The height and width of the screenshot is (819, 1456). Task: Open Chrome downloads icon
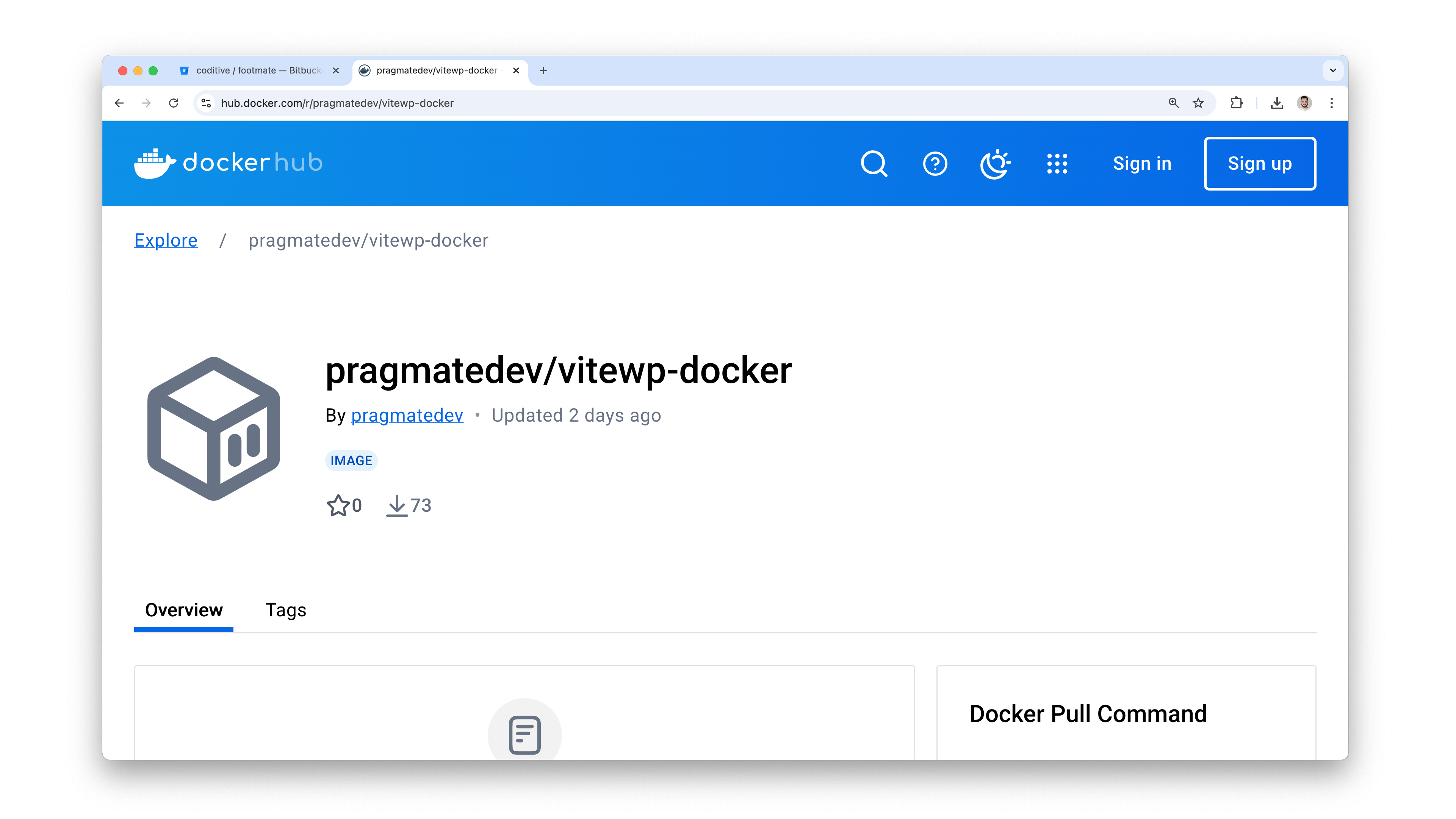pos(1277,103)
